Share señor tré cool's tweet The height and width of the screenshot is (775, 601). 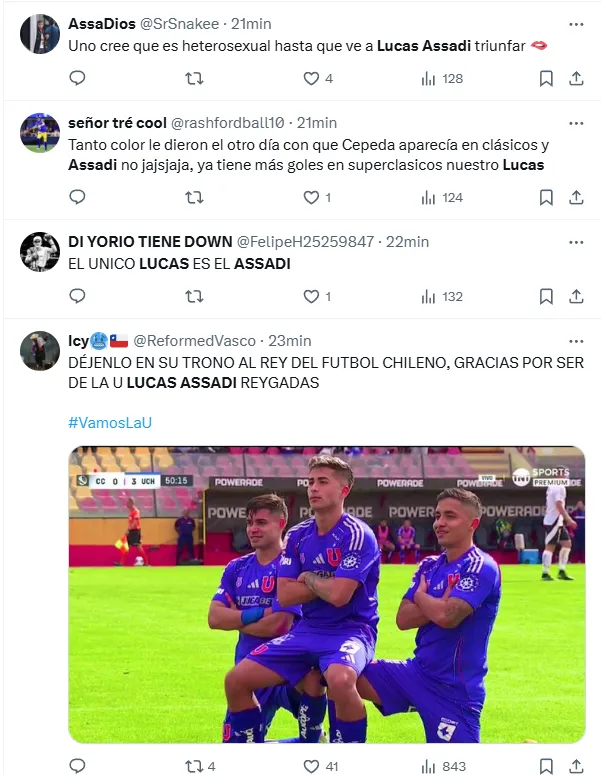(576, 197)
